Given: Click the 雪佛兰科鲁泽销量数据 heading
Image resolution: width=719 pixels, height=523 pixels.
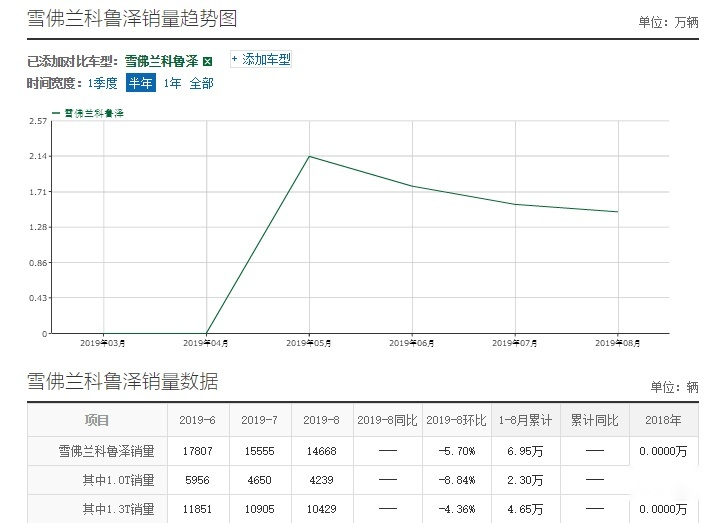Looking at the screenshot, I should click(x=122, y=381).
